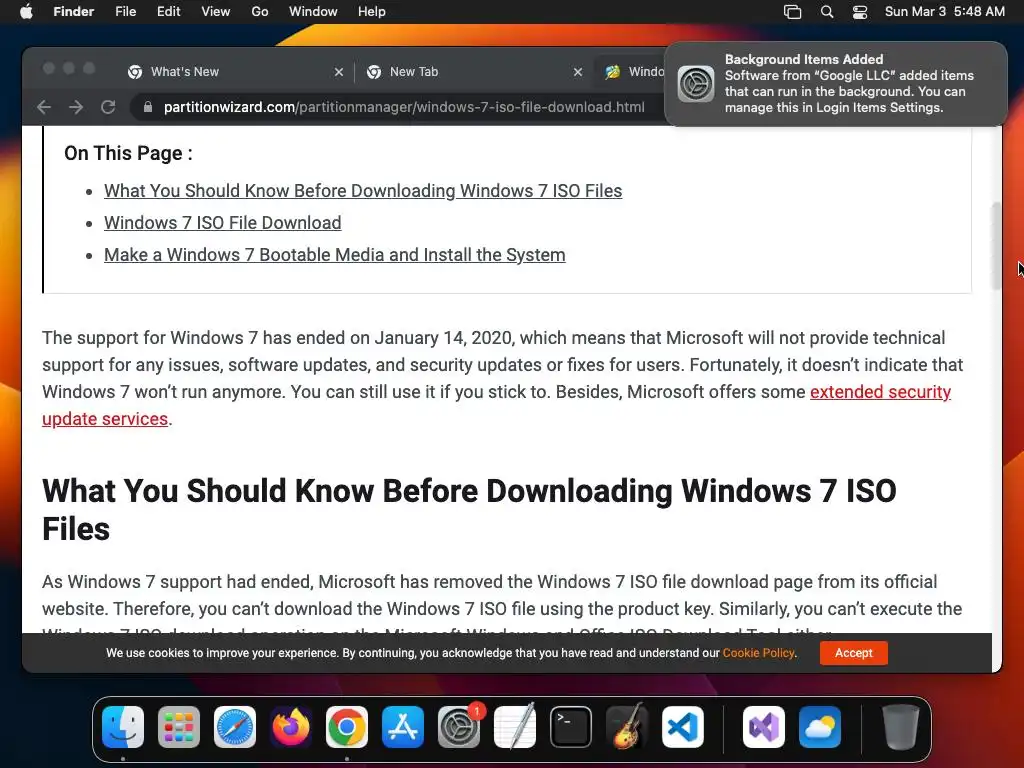Screen dimensions: 1024x768
Task: Open the Go menu
Action: (x=260, y=12)
